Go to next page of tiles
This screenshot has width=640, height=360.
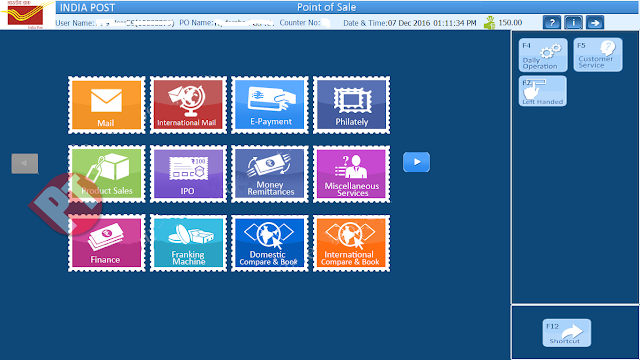click(416, 162)
